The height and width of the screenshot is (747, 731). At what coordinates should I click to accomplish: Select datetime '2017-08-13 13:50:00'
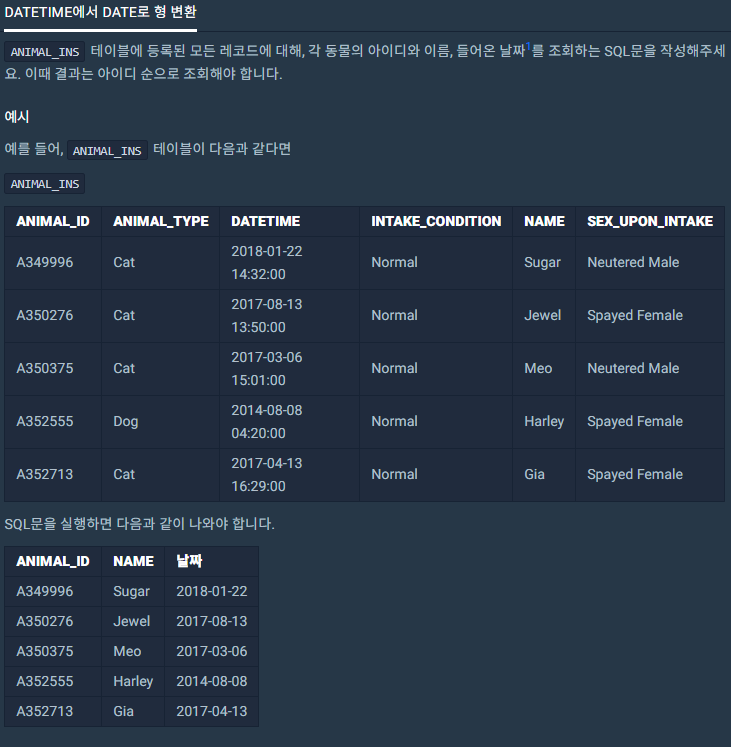pyautogui.click(x=267, y=315)
